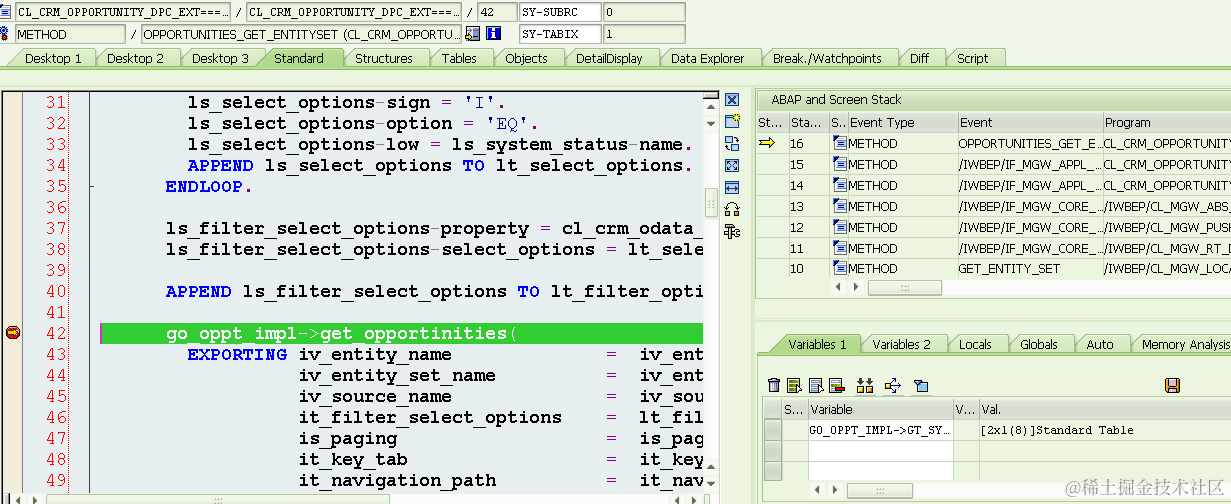Click the yellow arrow current stack marker

(768, 144)
